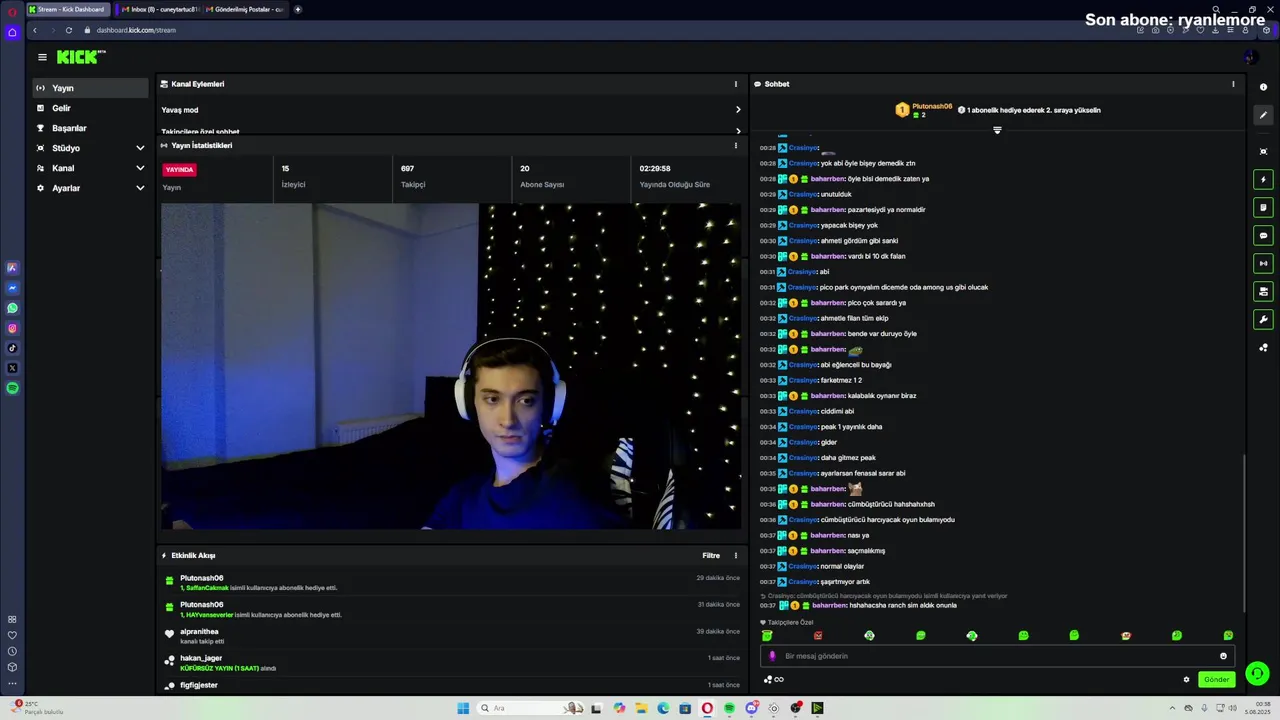Collapse the gift leaderboard arrow in chat
This screenshot has height=720, width=1280.
pyautogui.click(x=997, y=130)
